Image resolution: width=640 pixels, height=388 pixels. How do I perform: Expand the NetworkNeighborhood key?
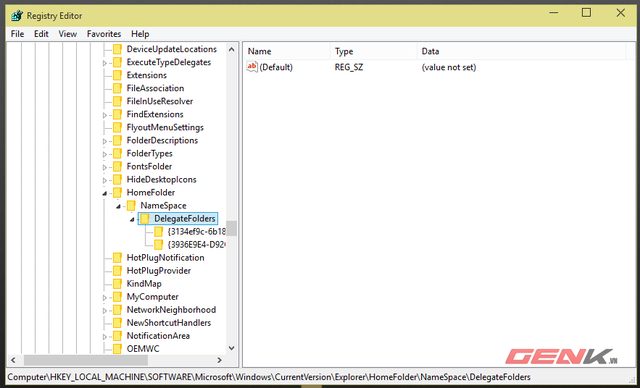104,311
